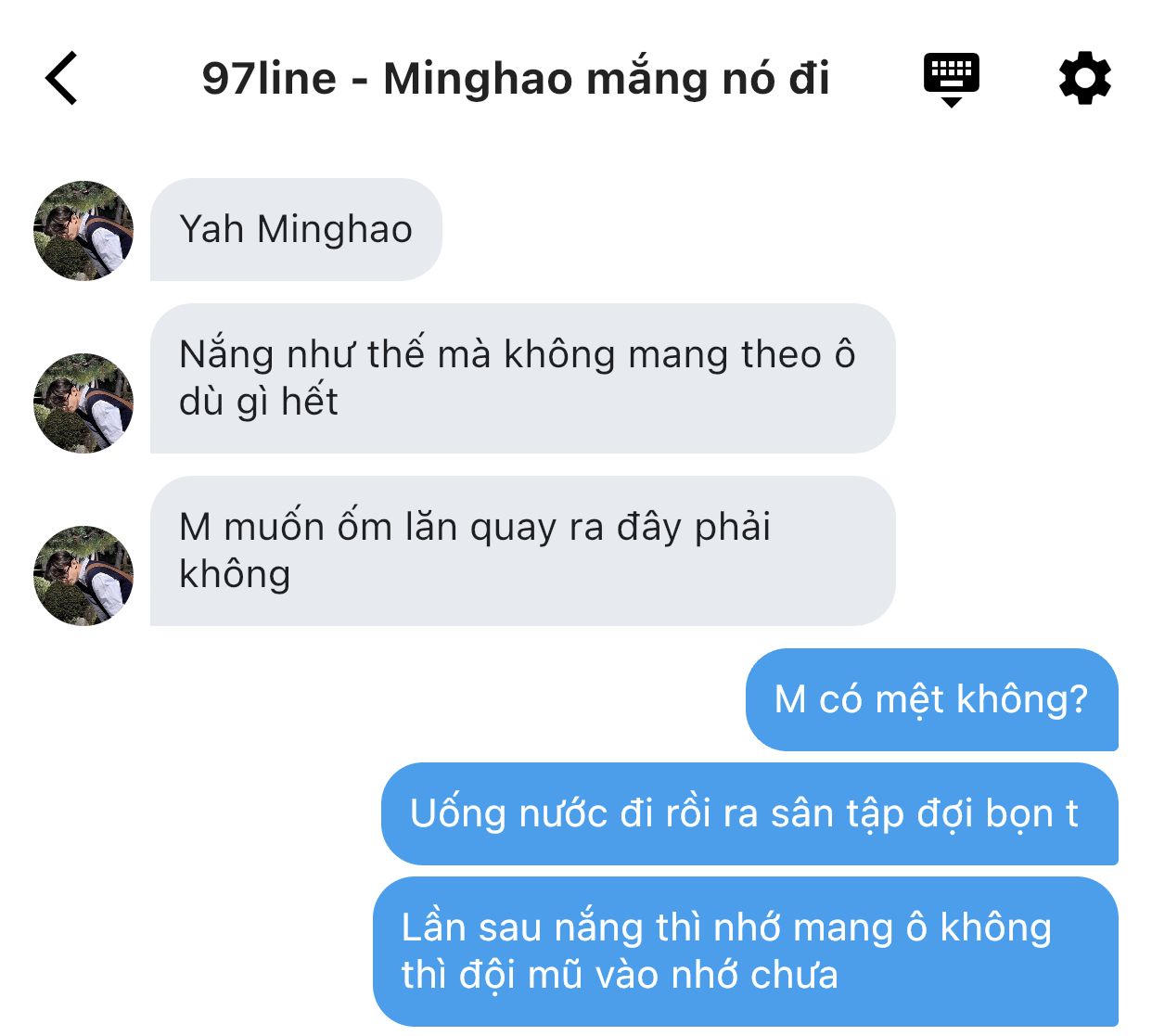
Task: Click the word 'Minghao' in first message
Action: click(335, 230)
